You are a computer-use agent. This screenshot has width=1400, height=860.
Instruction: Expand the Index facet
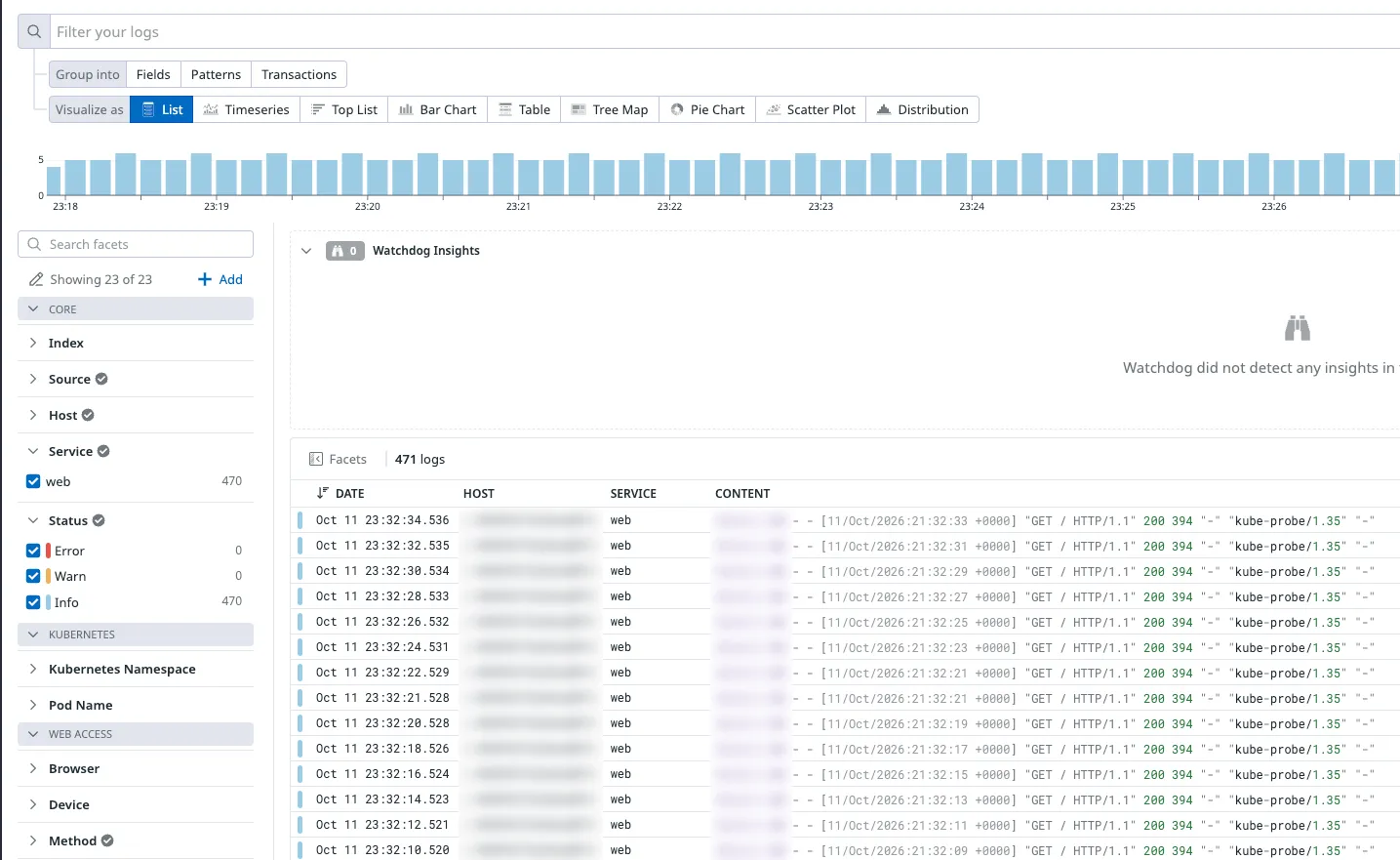[x=33, y=343]
